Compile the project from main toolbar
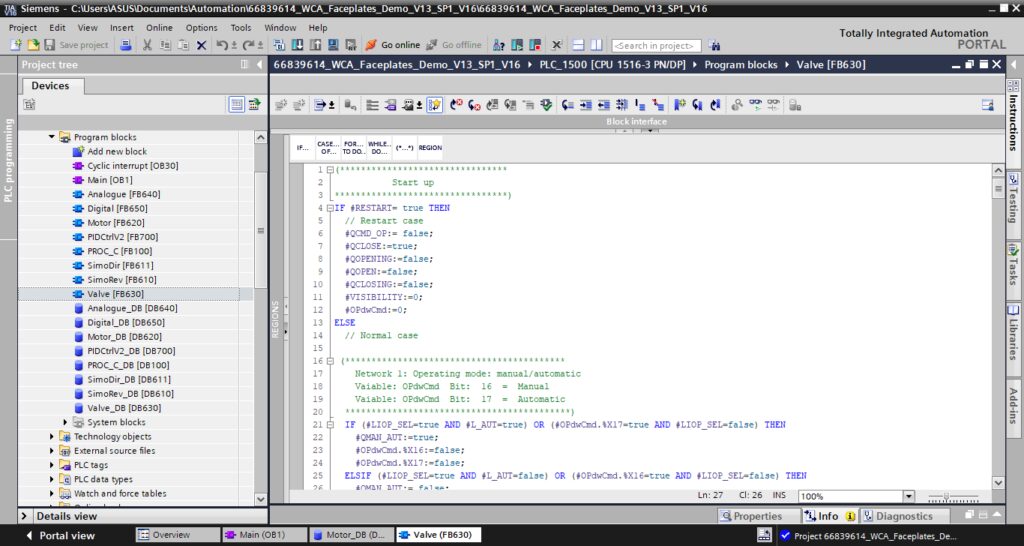 point(280,45)
